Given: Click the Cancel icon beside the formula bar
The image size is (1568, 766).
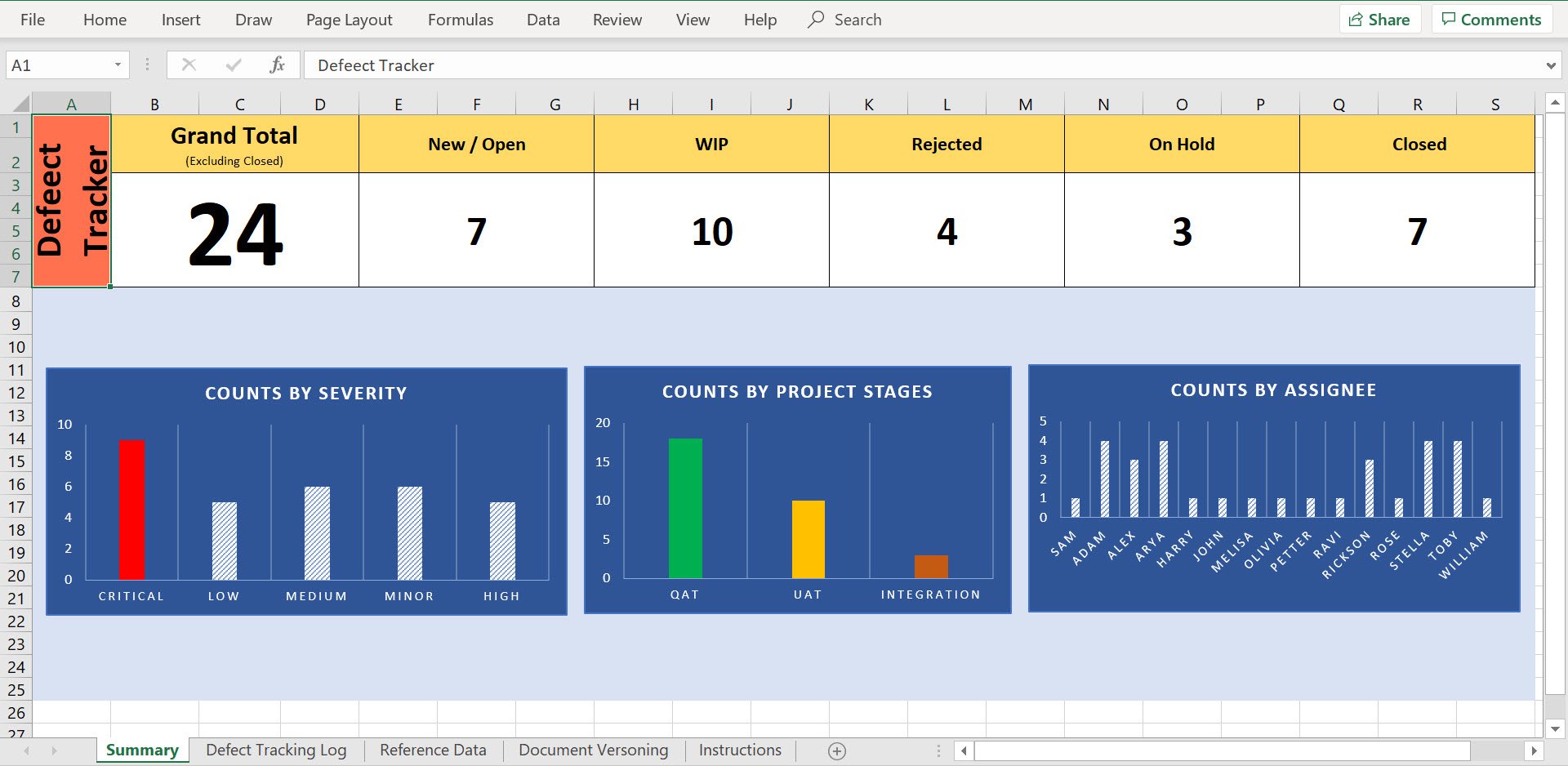Looking at the screenshot, I should tap(189, 65).
